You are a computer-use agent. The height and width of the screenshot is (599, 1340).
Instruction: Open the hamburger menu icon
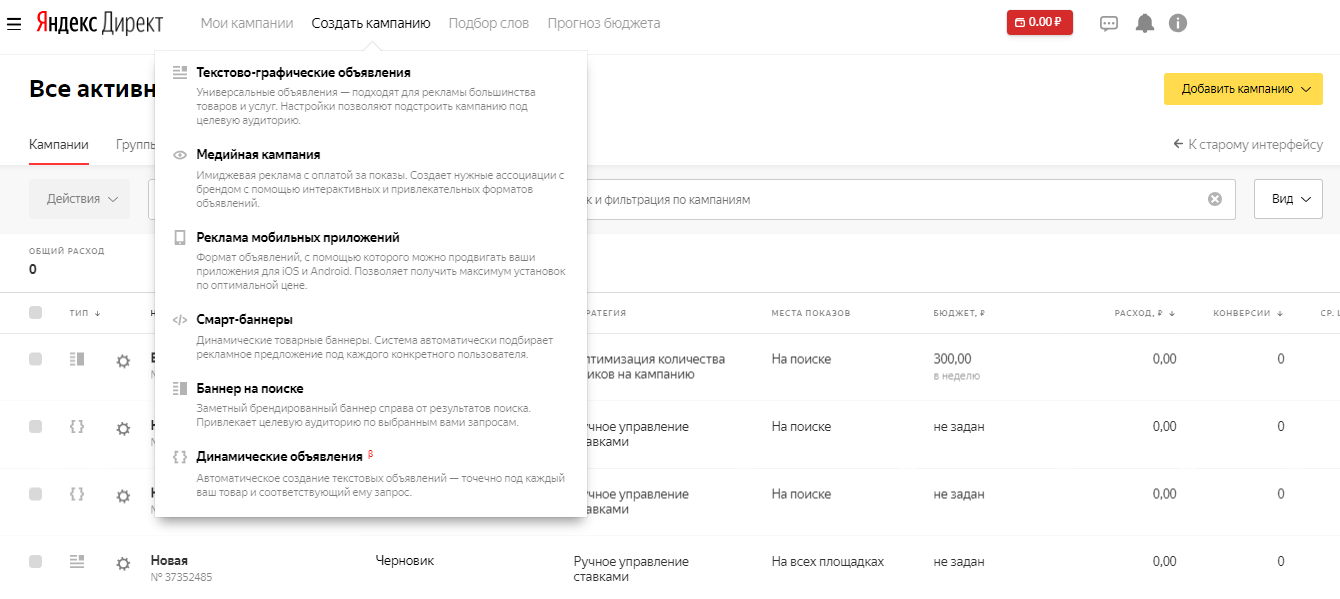pos(14,23)
